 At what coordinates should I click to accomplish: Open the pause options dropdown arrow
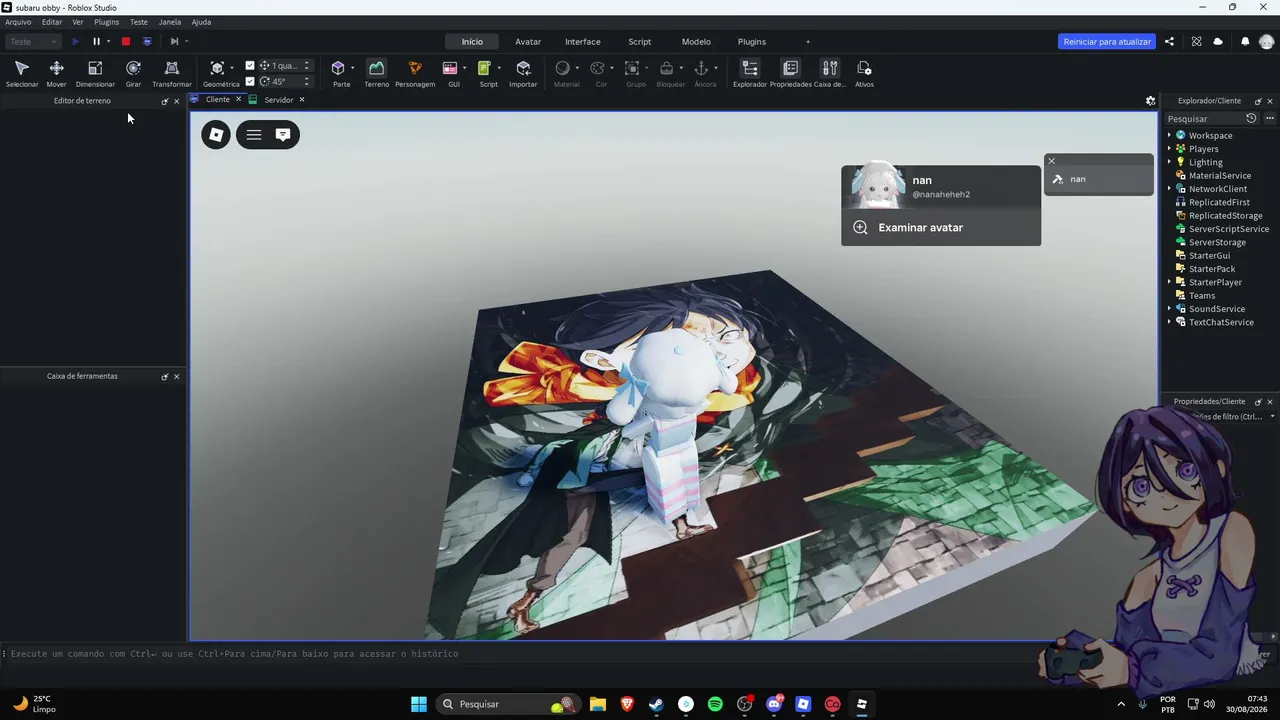(108, 41)
